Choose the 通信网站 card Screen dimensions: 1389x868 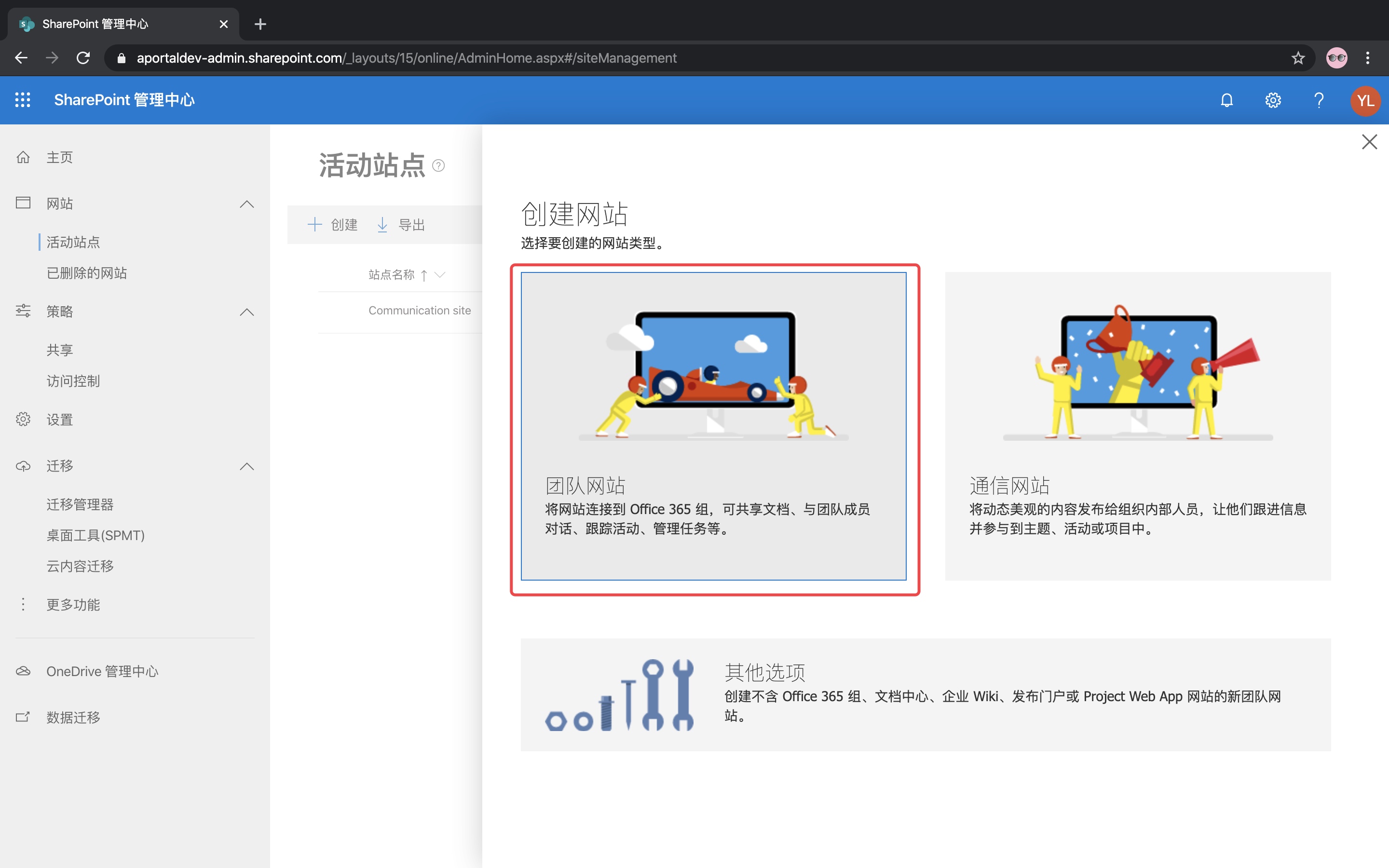pyautogui.click(x=1138, y=427)
